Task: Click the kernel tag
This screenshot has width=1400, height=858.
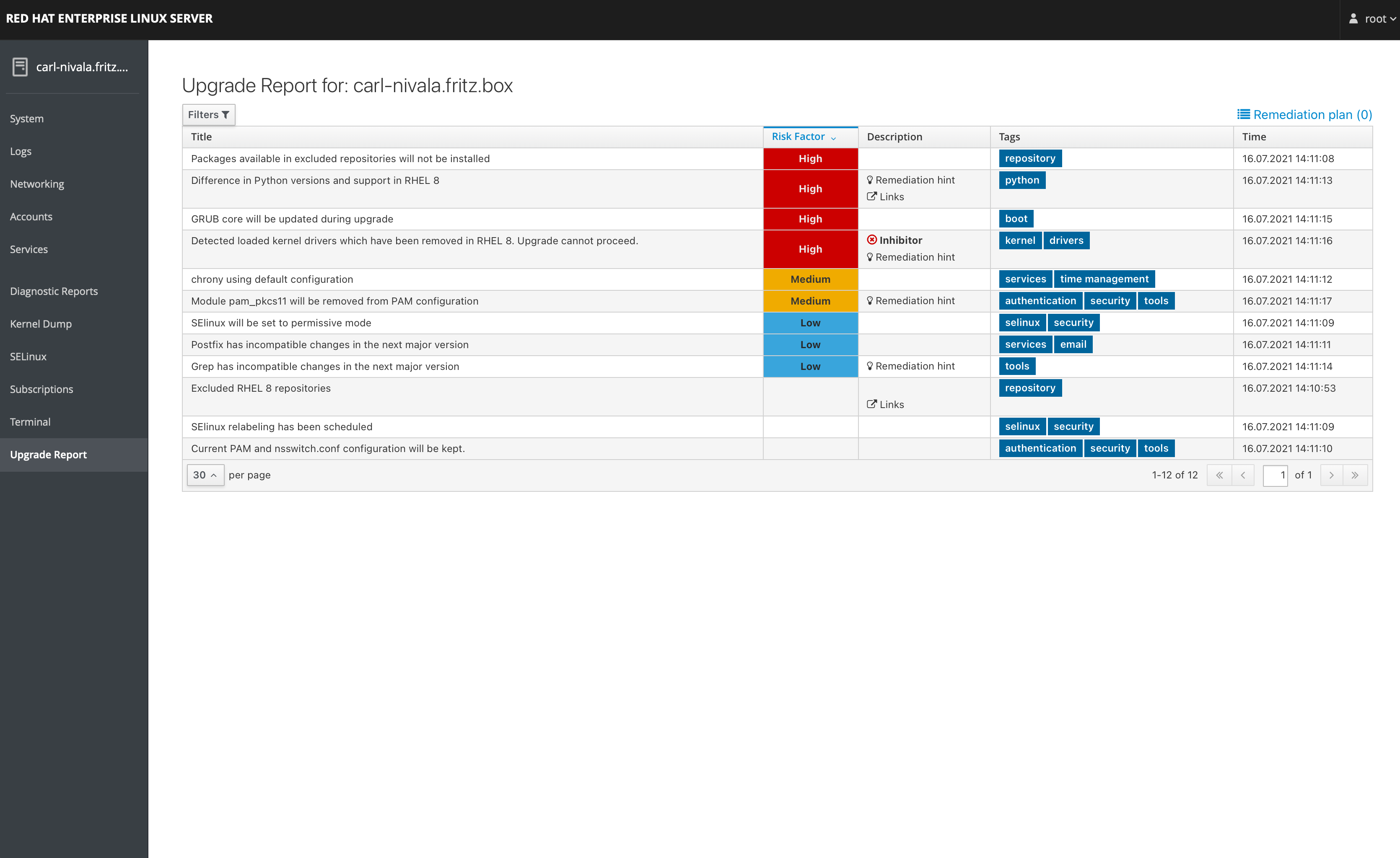Action: pyautogui.click(x=1020, y=240)
